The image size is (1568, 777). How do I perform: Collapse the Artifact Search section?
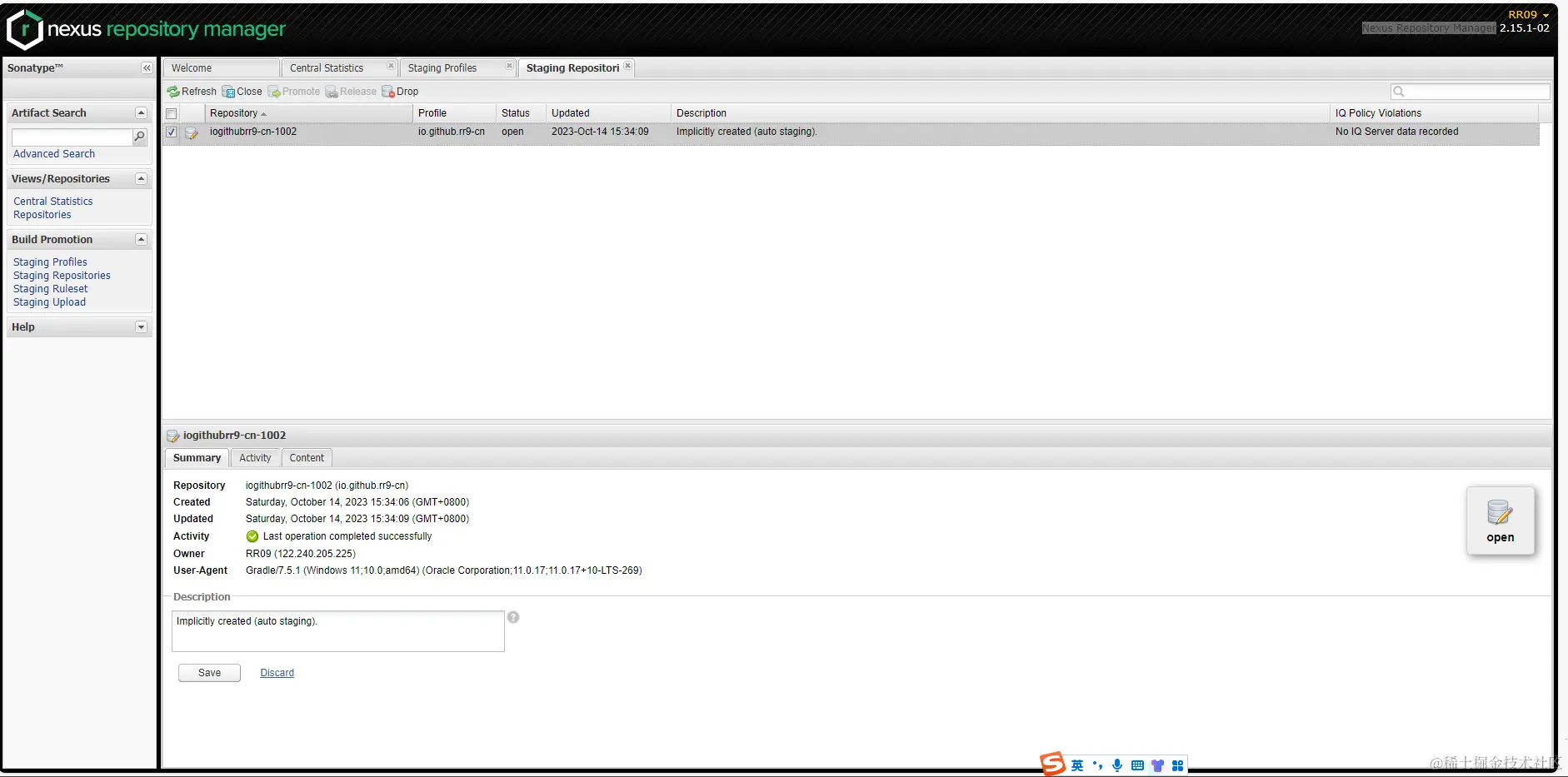pyautogui.click(x=141, y=113)
